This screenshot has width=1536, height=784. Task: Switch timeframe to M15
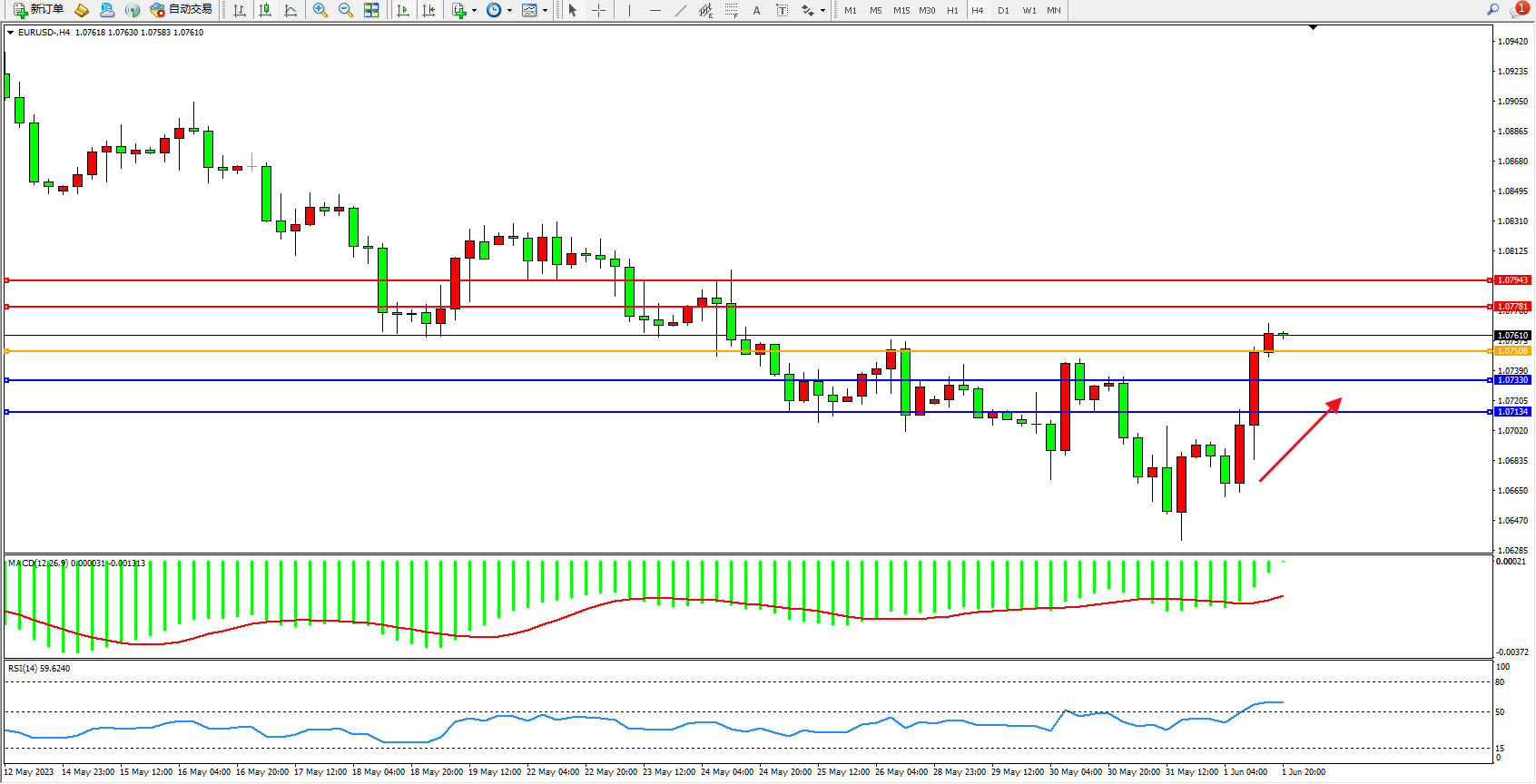point(901,11)
